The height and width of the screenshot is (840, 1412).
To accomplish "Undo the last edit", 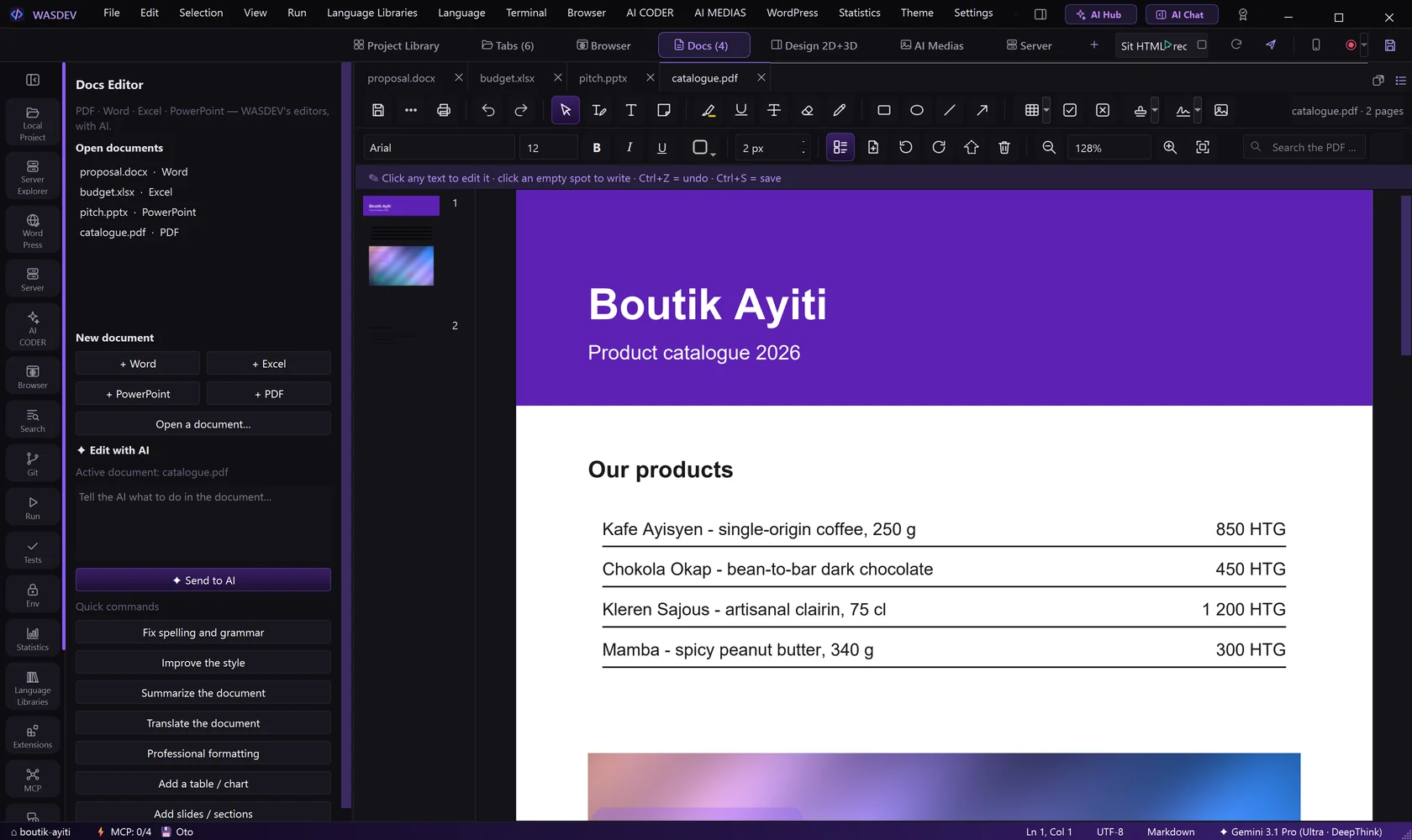I will coord(488,110).
